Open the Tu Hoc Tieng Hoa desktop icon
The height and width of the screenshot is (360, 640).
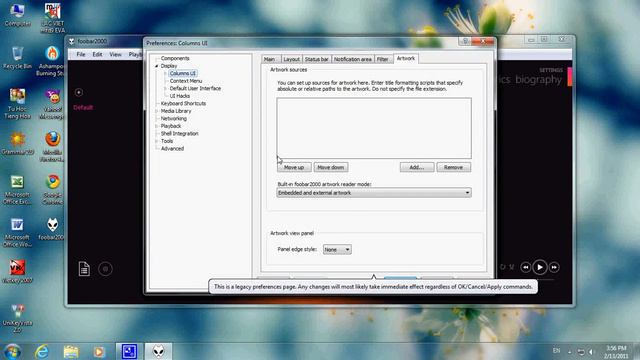[17, 104]
